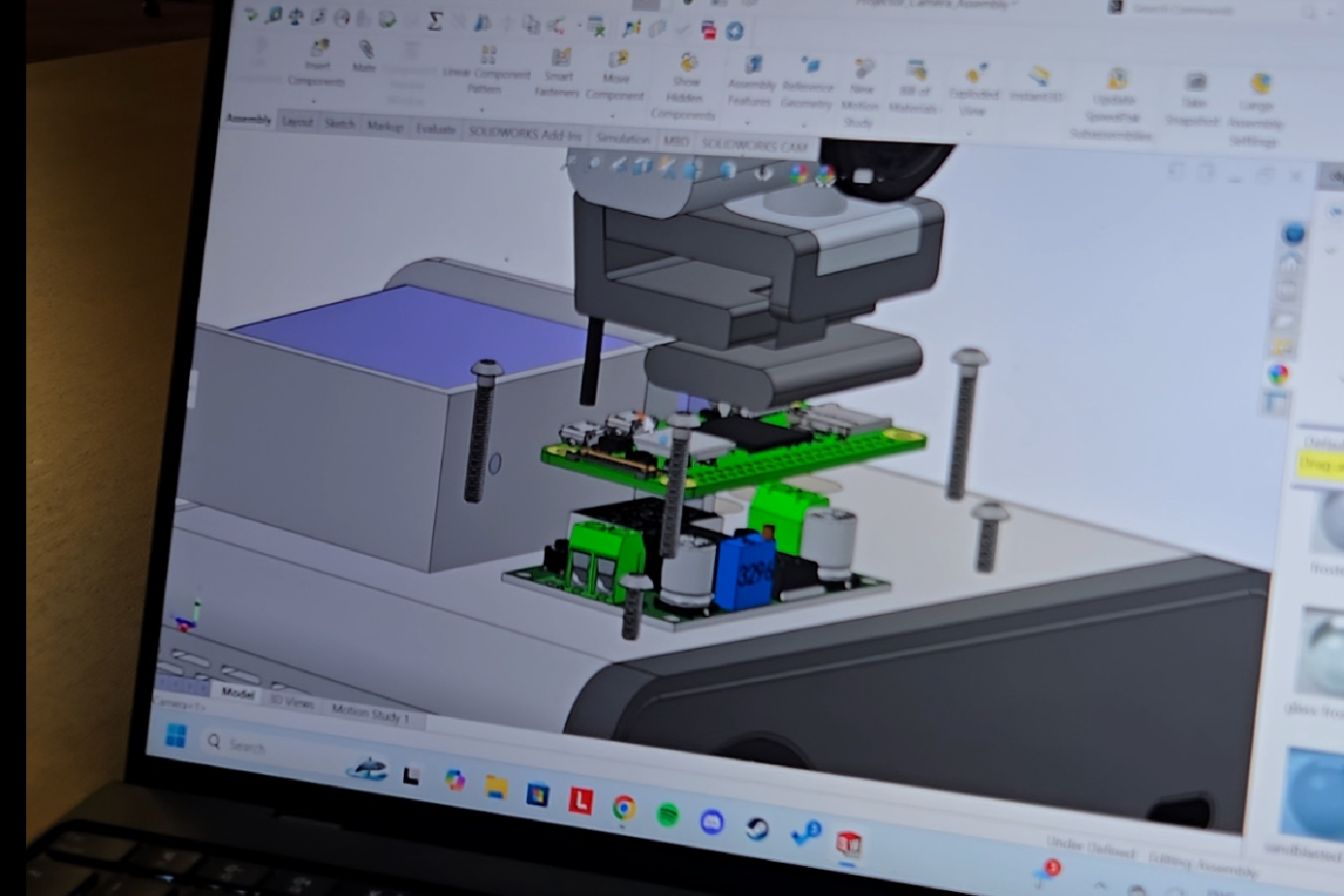Click the red rebuild icon in quick toolbar

pos(709,30)
